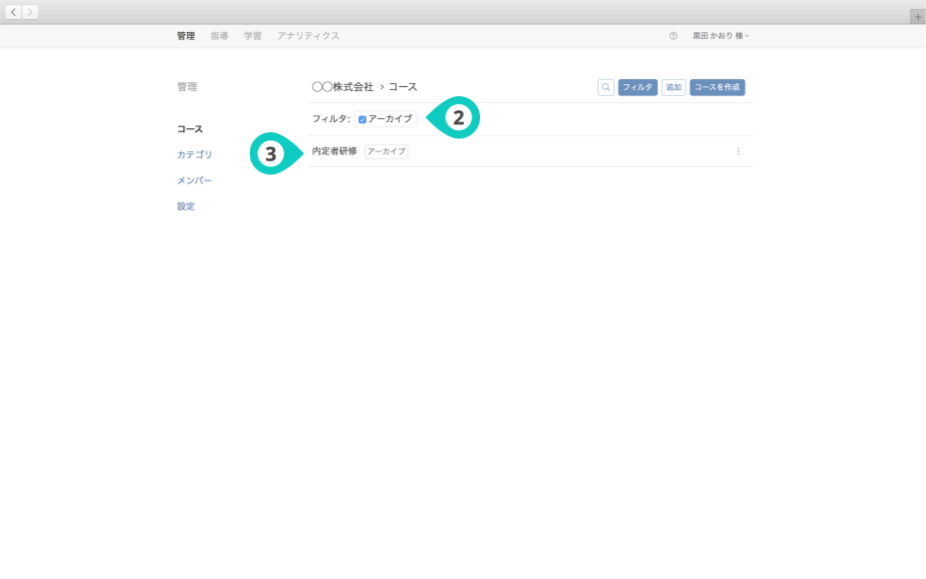The width and height of the screenshot is (926, 579).
Task: Click the search magnifier icon
Action: (x=606, y=88)
